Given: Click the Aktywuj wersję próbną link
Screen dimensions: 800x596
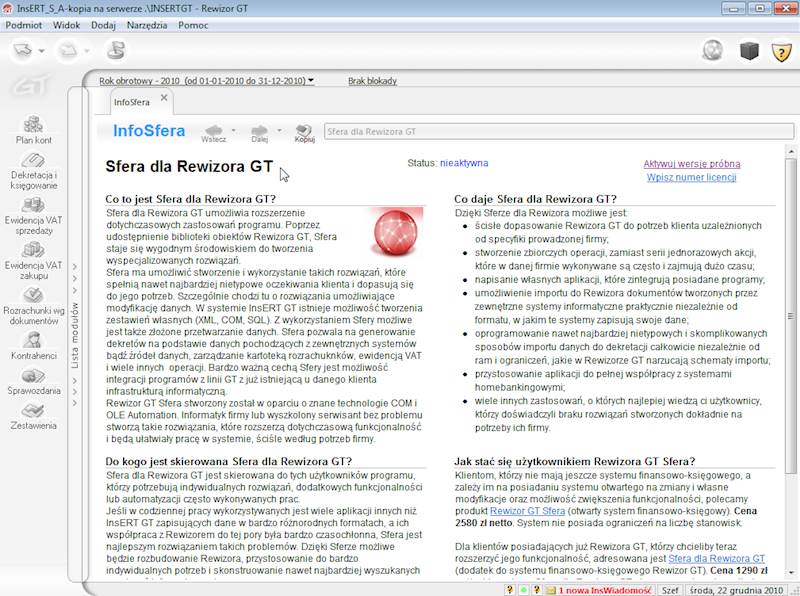Looking at the screenshot, I should 692,164.
